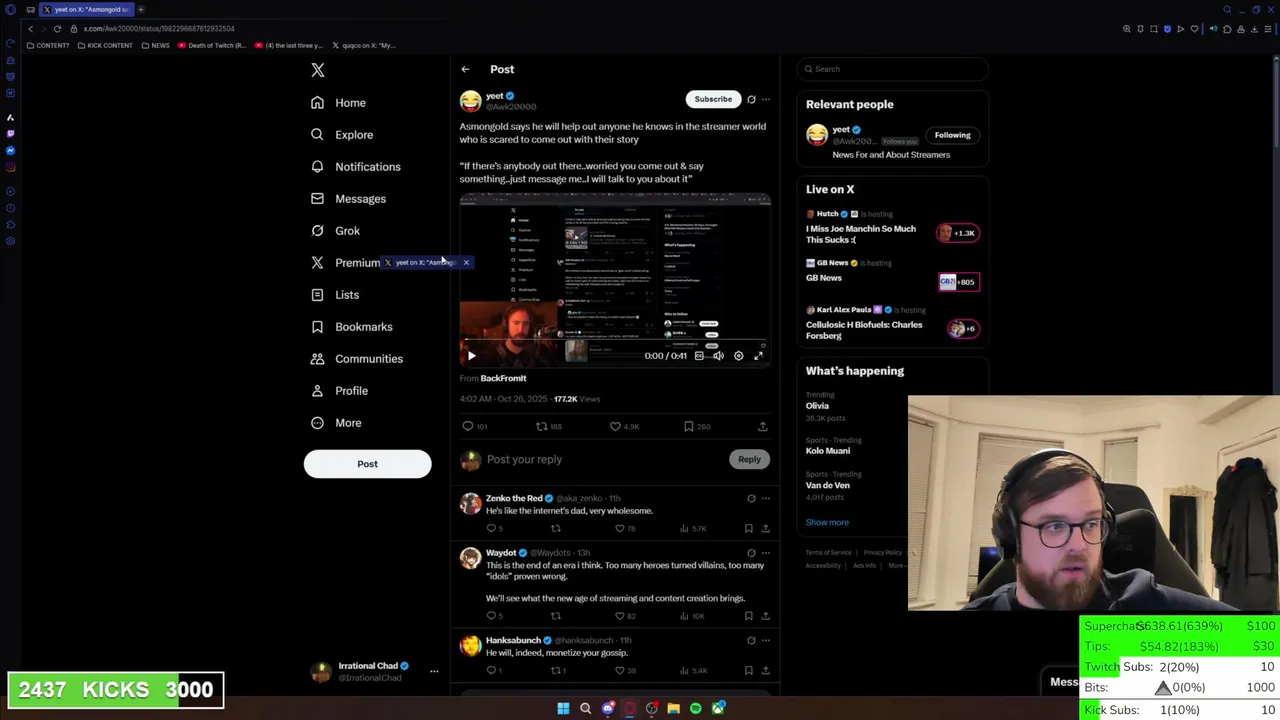Open Lists in the sidebar
Screen dimensions: 1280x720
click(334, 295)
